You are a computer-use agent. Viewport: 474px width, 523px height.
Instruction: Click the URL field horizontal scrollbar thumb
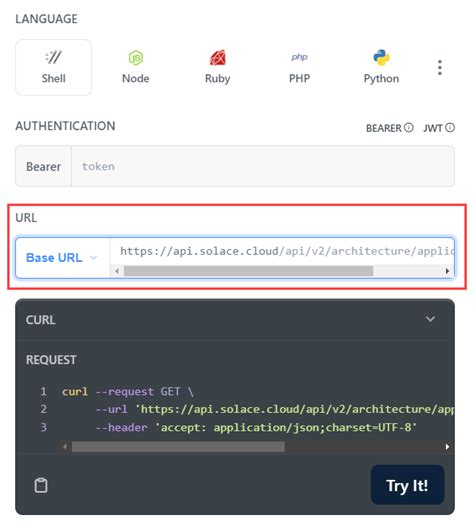(249, 271)
